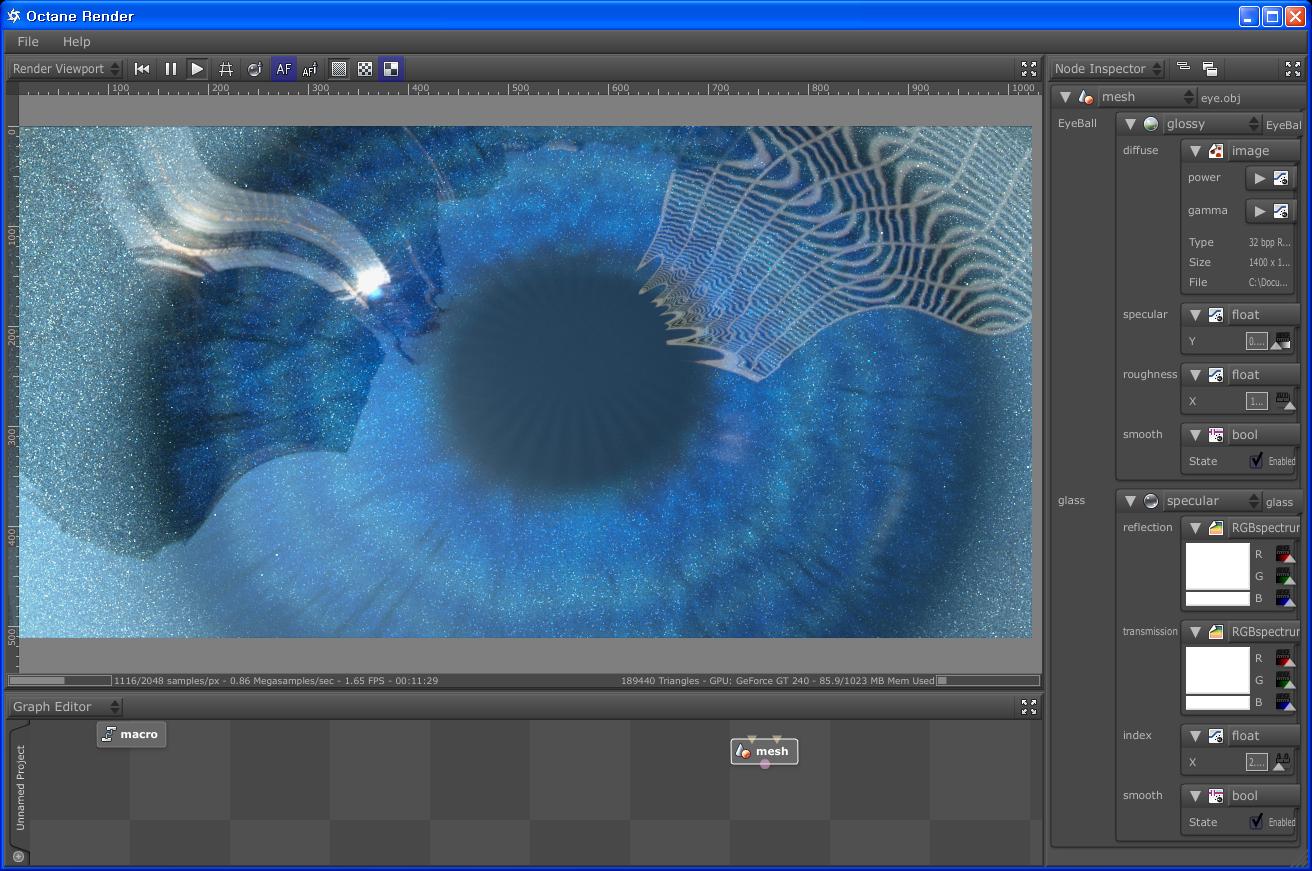Restart the render with the rewind button
The image size is (1312, 871).
(142, 69)
